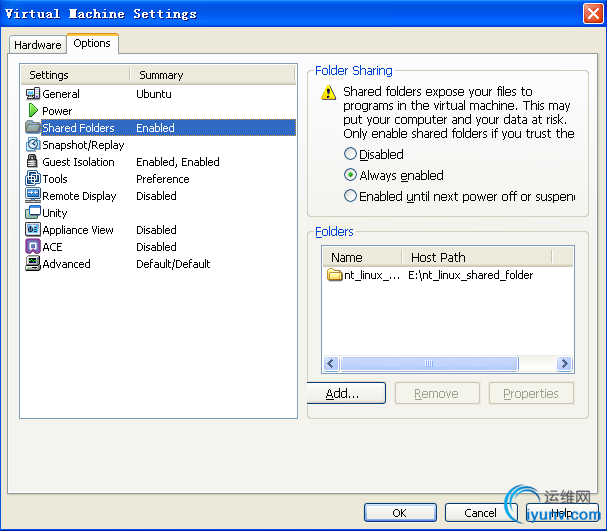Select the Guest Isolation row label
This screenshot has height=531, width=607.
(78, 162)
